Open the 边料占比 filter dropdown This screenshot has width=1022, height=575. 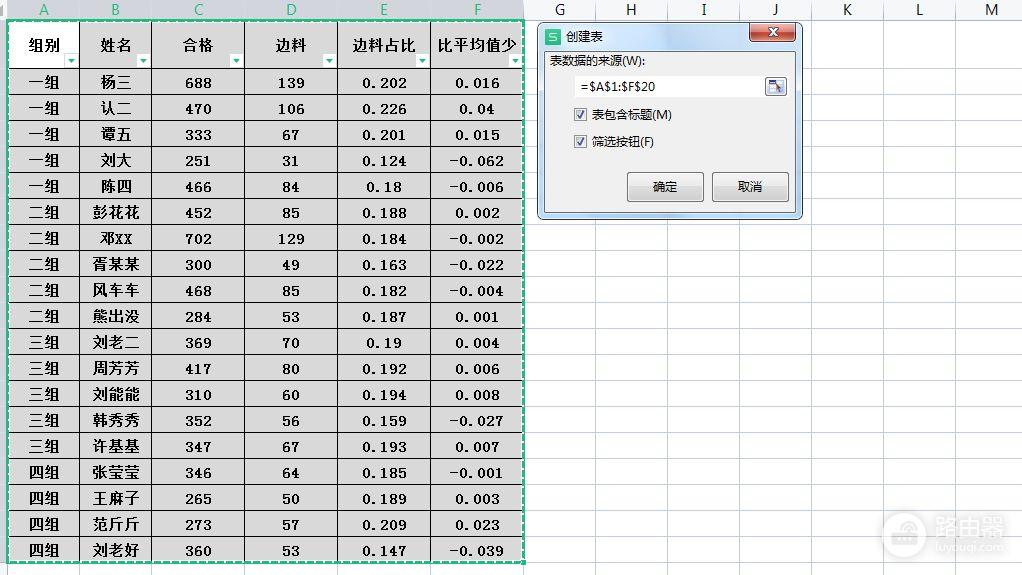[x=422, y=61]
